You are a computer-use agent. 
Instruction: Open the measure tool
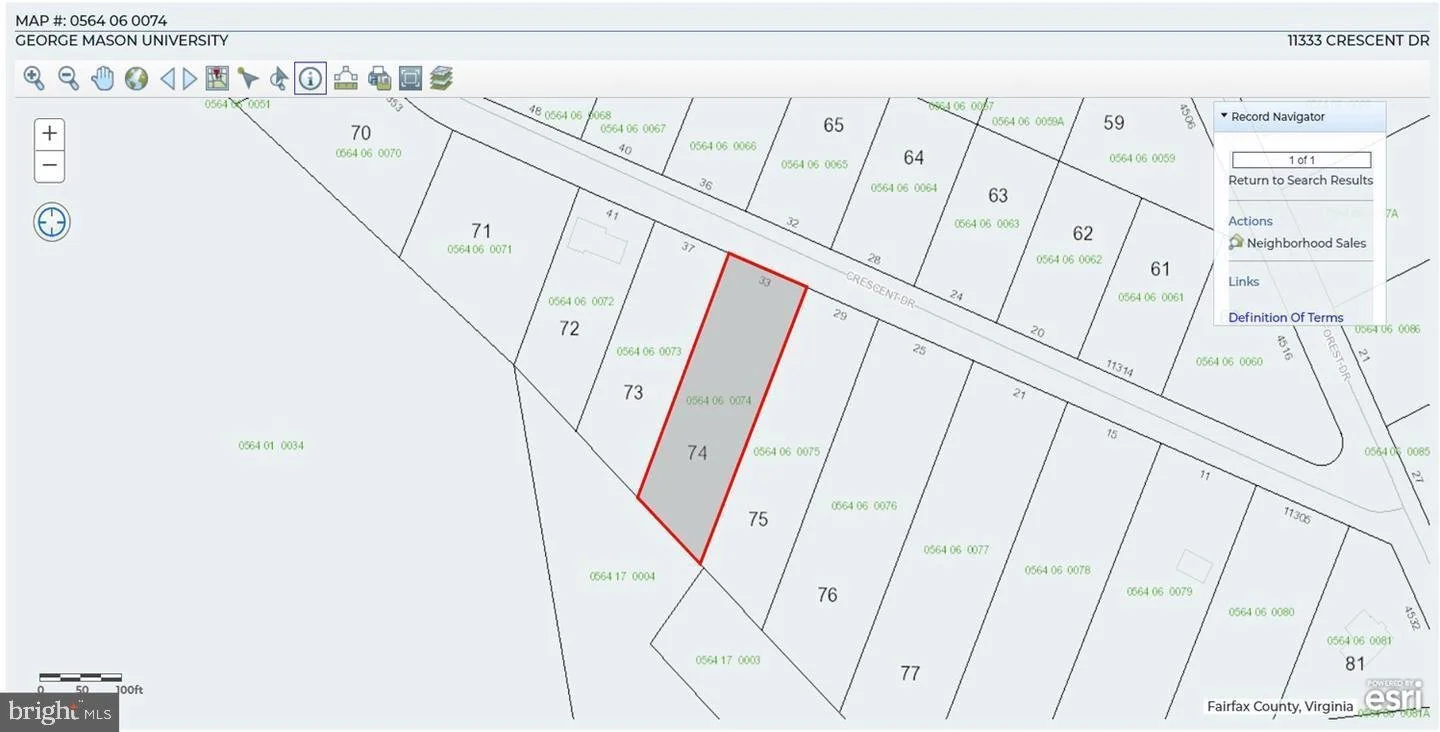click(x=345, y=78)
